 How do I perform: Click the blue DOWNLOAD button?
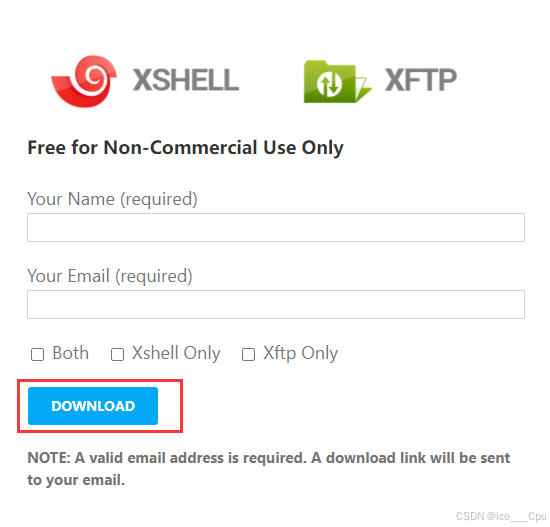point(93,406)
